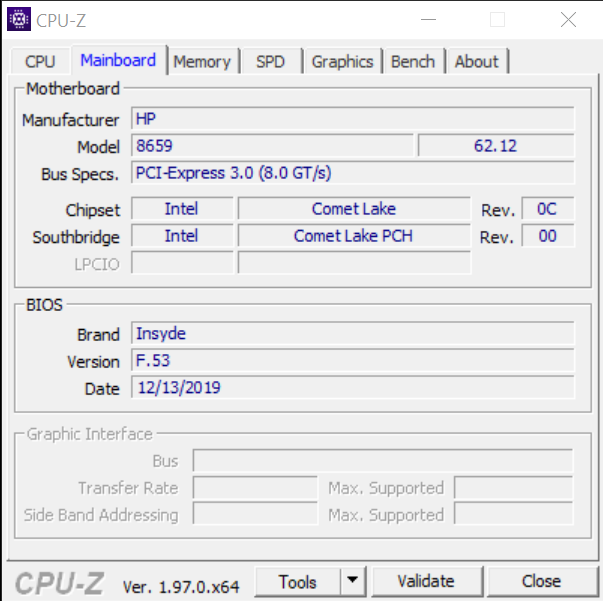Open the Graphics tab
This screenshot has height=601, width=603.
coord(342,62)
